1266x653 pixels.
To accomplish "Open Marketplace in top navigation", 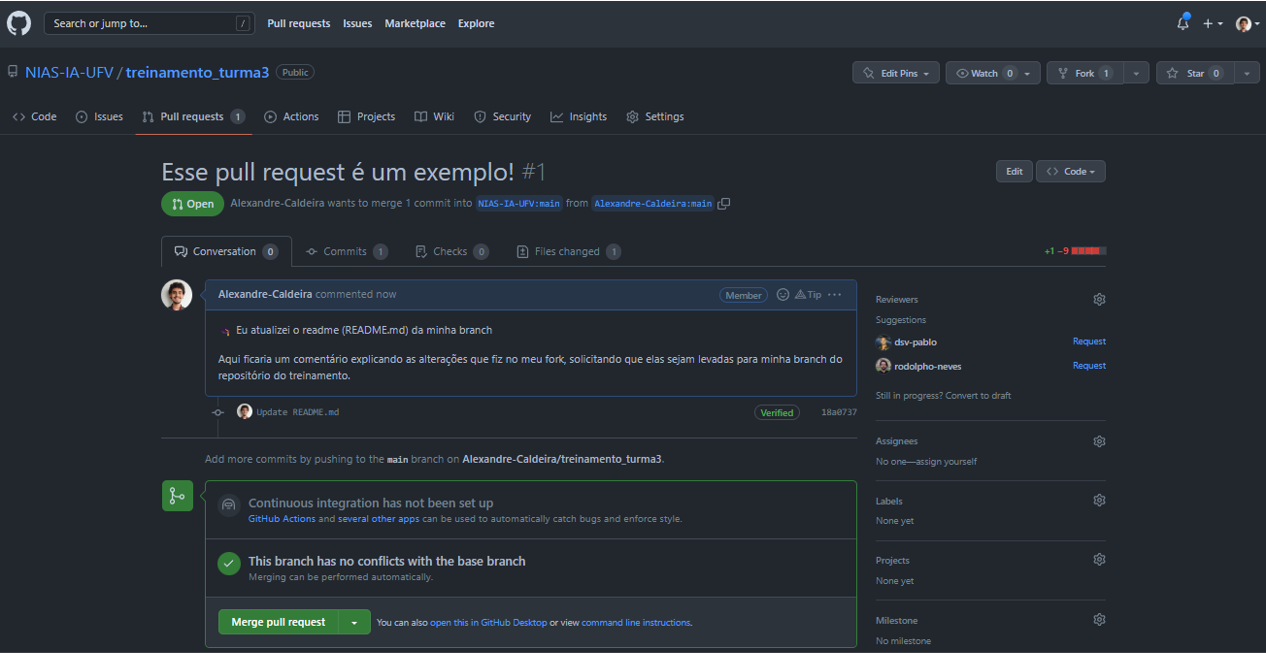I will [x=415, y=23].
